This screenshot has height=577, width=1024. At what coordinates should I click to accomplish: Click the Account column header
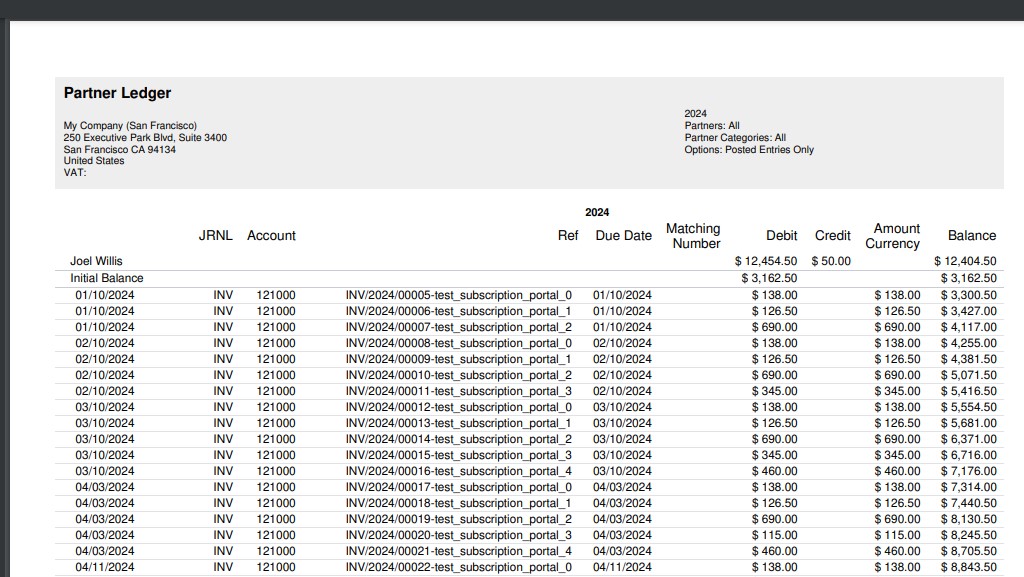[271, 236]
